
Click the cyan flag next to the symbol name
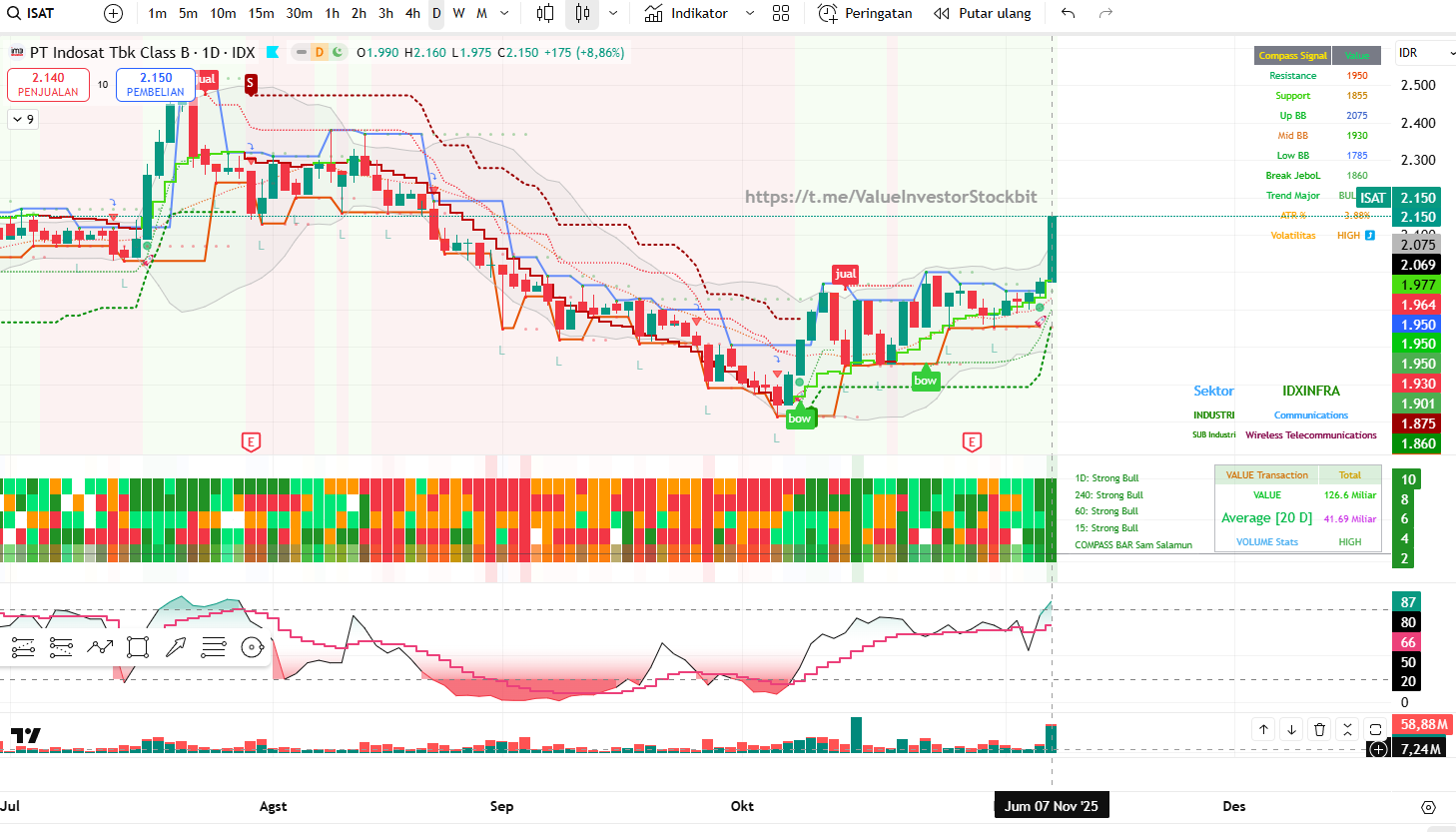coord(273,52)
